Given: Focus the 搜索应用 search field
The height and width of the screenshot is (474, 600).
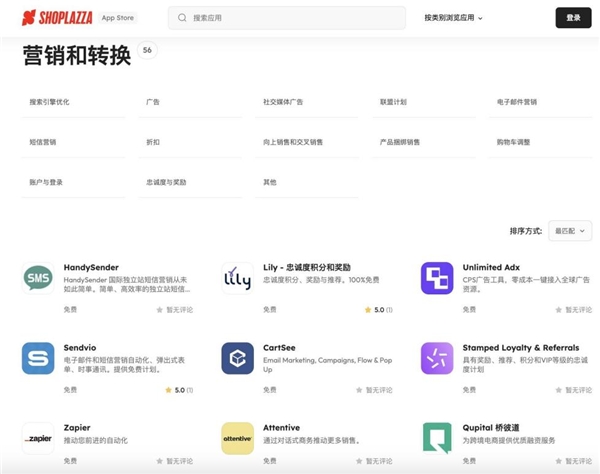Looking at the screenshot, I should click(287, 18).
